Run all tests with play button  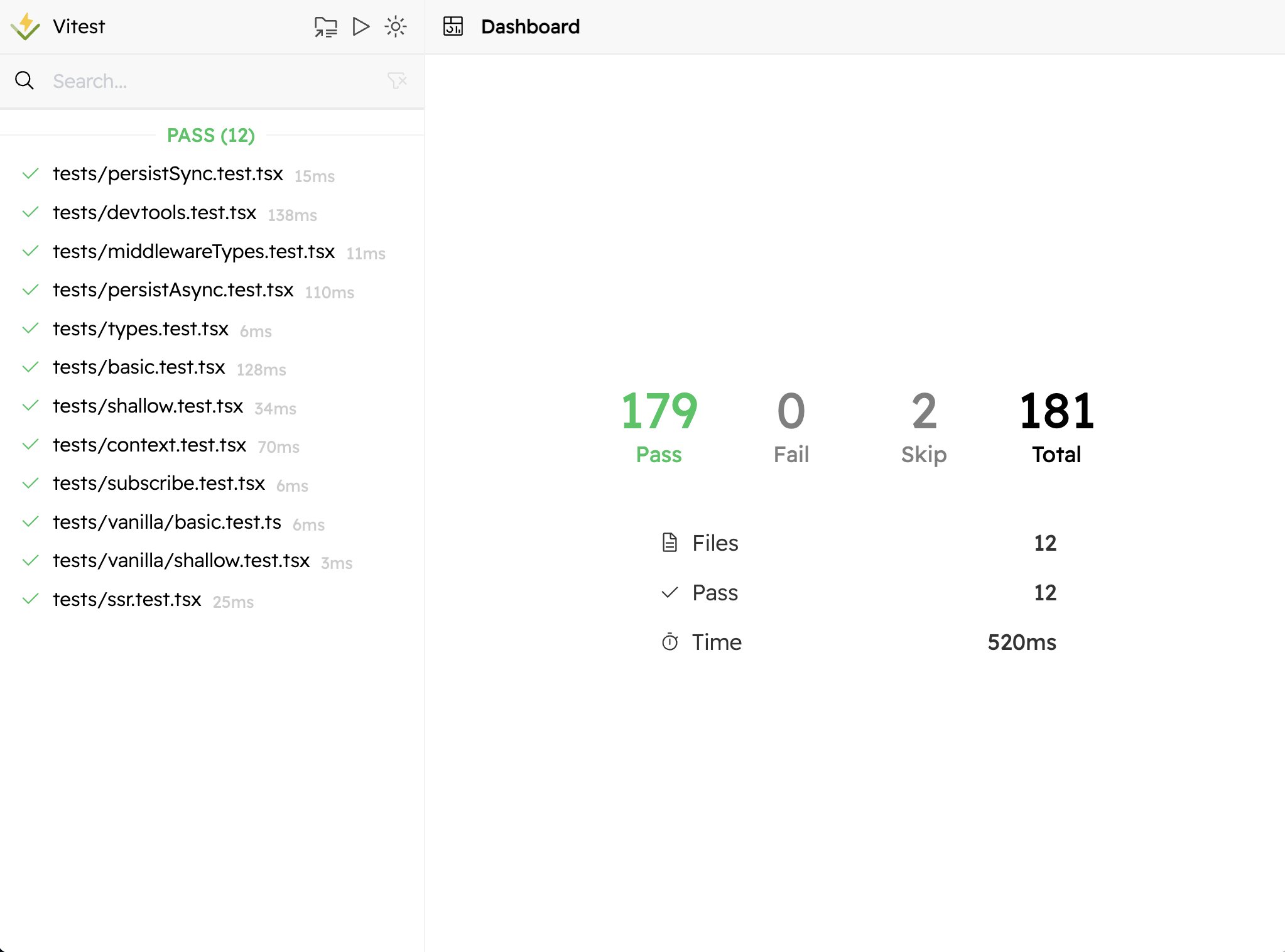click(x=361, y=26)
